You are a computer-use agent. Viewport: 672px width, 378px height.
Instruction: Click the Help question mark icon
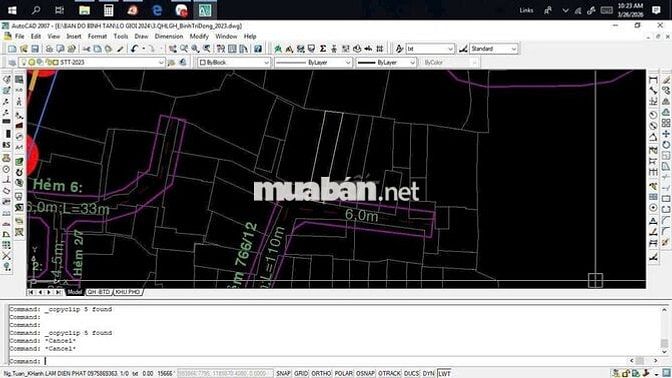pyautogui.click(x=258, y=49)
